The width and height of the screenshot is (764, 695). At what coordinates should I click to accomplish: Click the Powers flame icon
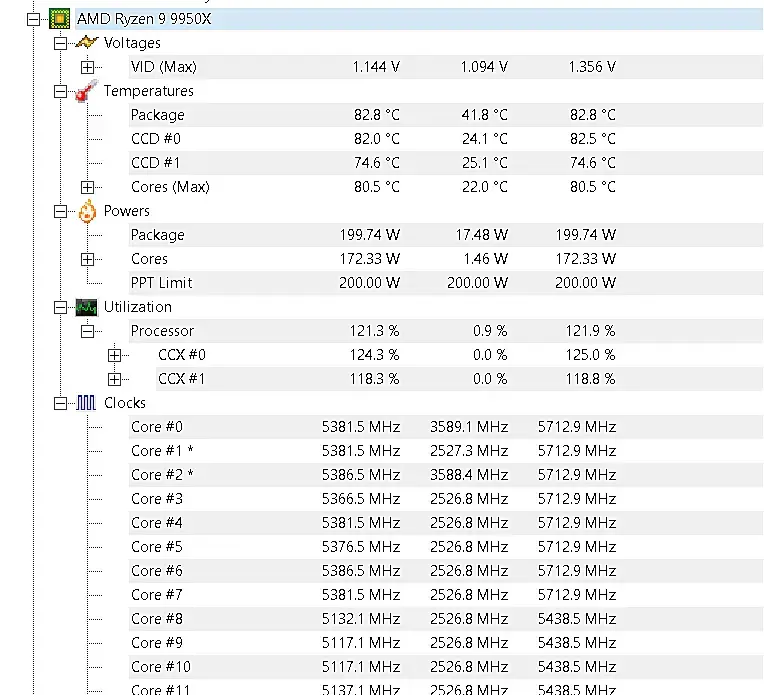(87, 212)
